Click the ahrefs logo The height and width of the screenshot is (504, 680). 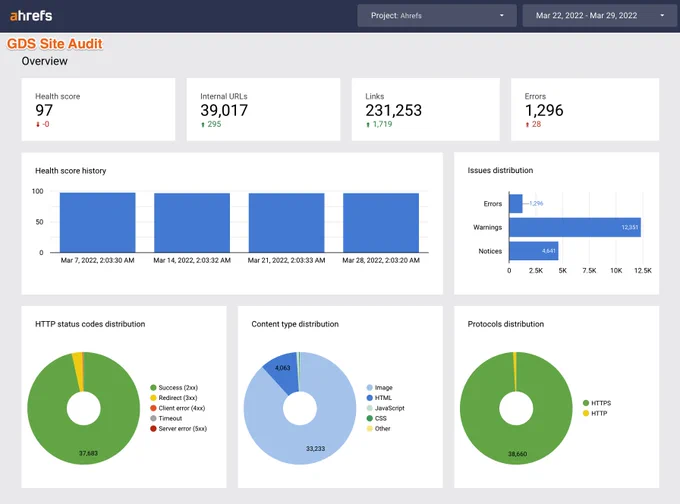click(x=31, y=16)
